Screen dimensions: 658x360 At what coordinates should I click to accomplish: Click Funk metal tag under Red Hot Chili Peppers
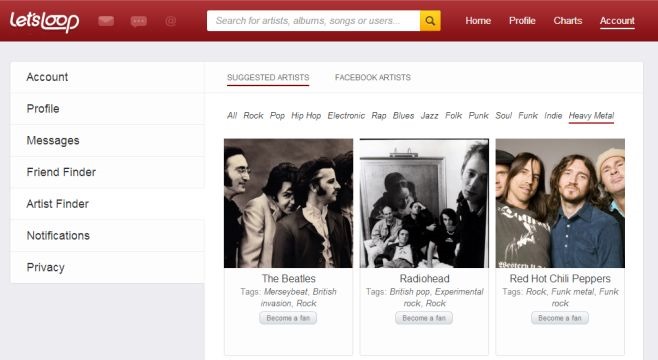tap(572, 292)
